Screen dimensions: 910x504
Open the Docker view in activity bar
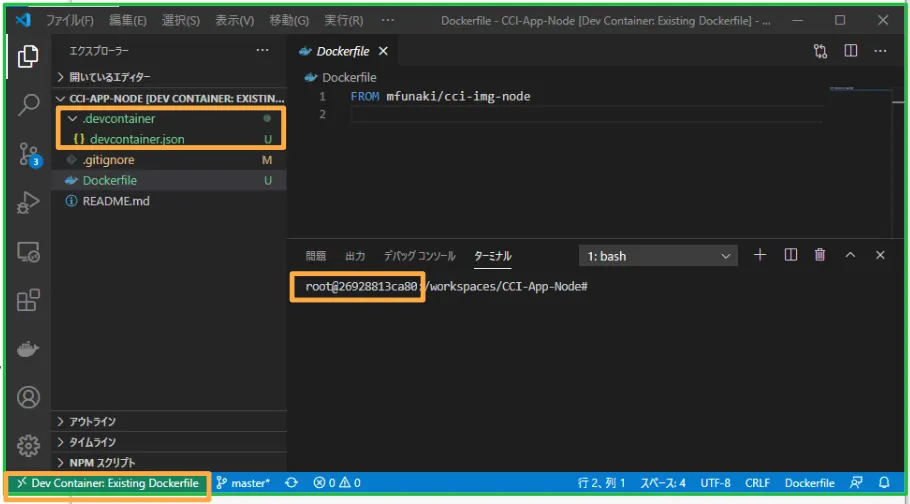click(28, 349)
